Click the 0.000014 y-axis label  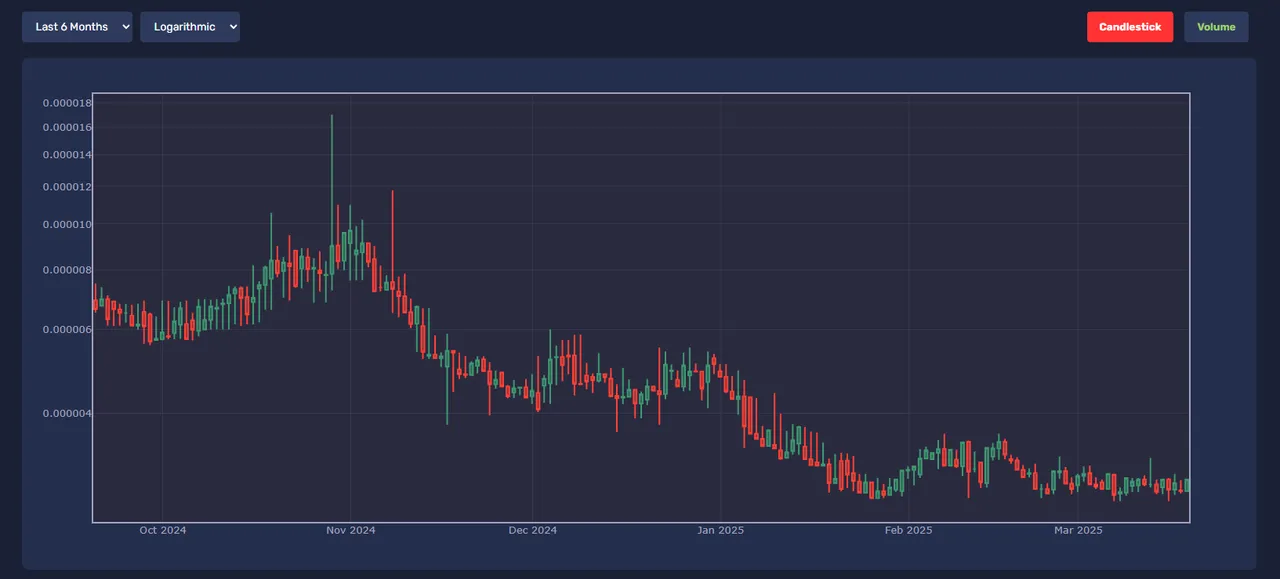(67, 155)
